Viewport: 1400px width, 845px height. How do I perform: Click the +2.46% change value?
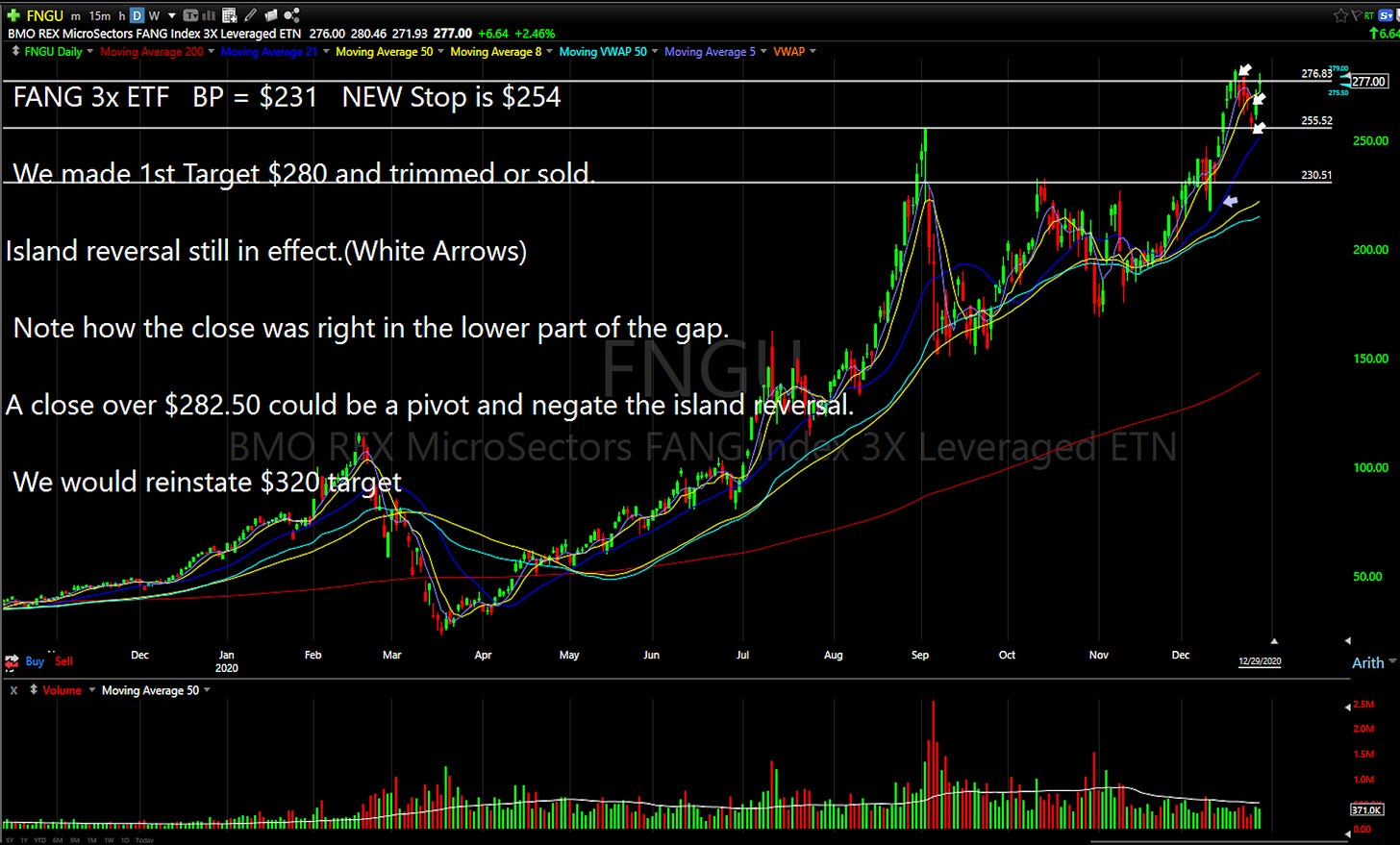pyautogui.click(x=537, y=34)
